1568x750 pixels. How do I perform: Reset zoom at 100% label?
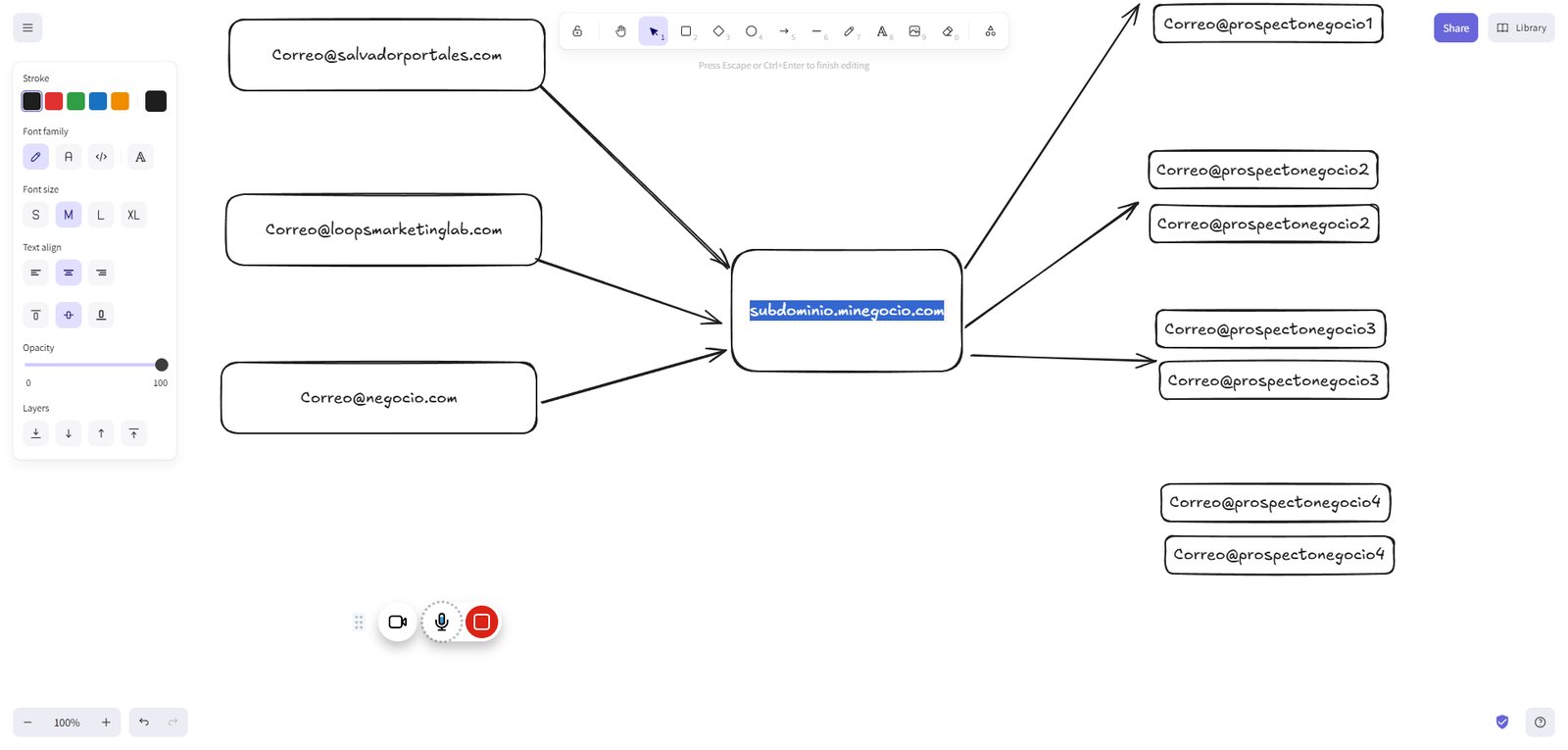click(x=67, y=723)
